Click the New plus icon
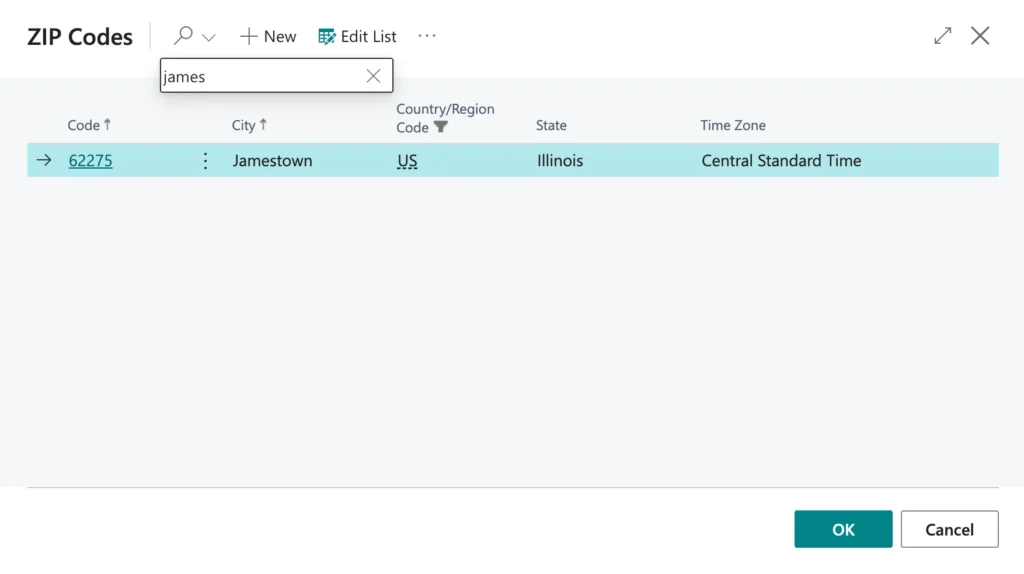This screenshot has width=1024, height=574. tap(249, 36)
